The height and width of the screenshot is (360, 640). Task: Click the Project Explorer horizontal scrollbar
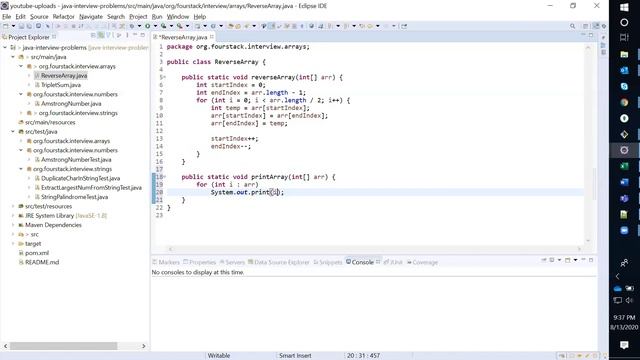63,346
